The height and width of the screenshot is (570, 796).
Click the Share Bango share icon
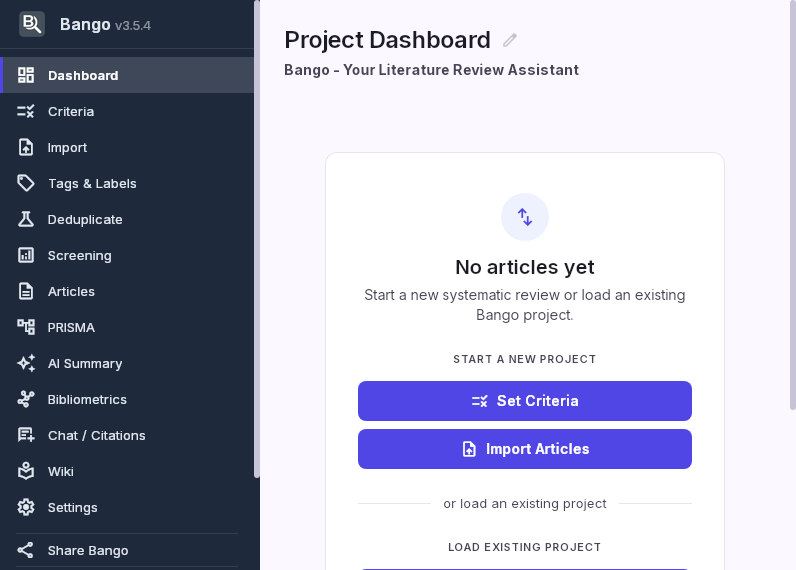pos(26,550)
